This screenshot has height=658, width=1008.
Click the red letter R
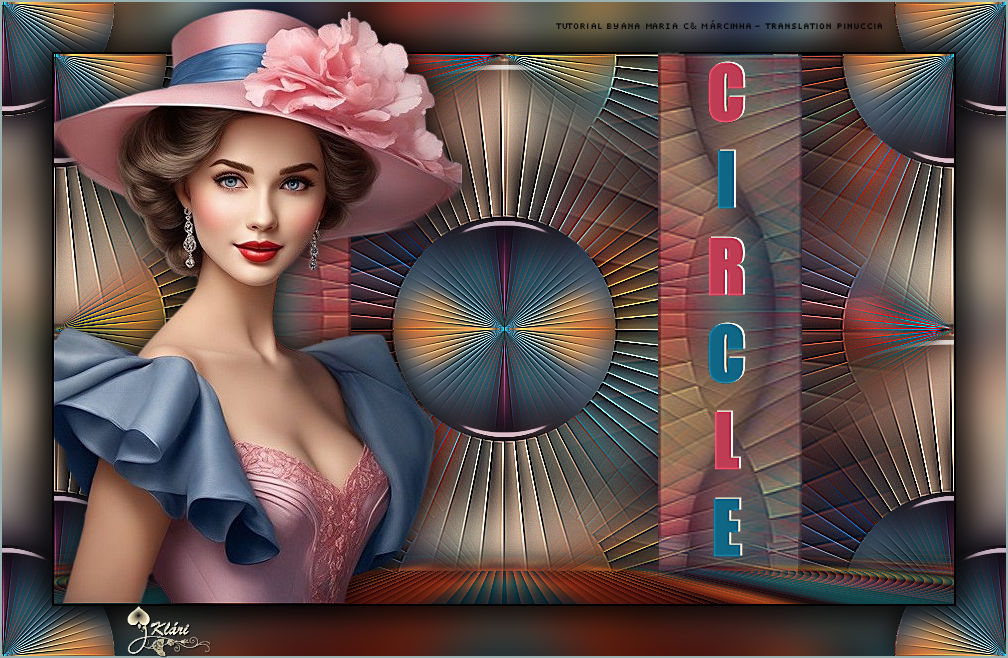(x=727, y=268)
